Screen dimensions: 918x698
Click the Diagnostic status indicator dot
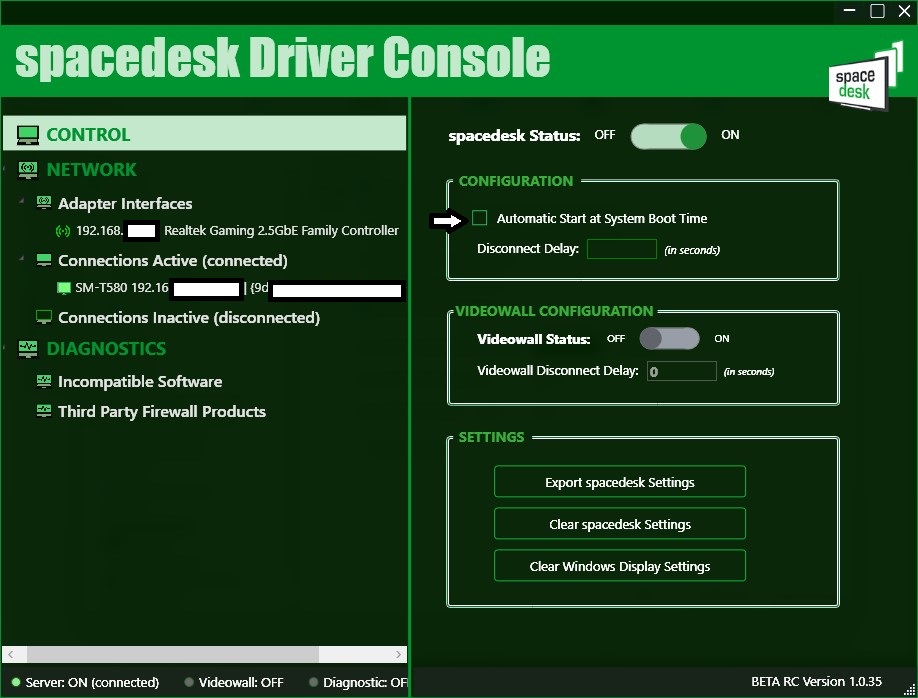pyautogui.click(x=313, y=682)
